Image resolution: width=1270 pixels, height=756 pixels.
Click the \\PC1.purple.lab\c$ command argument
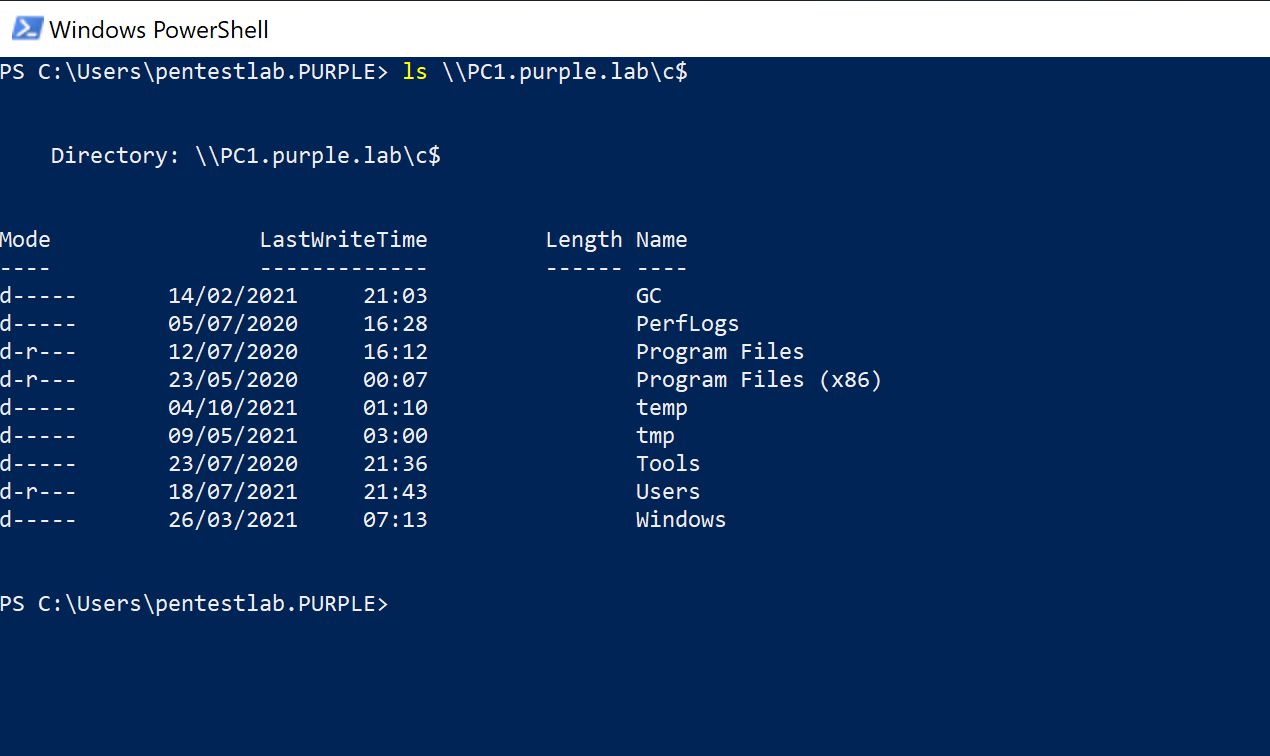tap(564, 72)
